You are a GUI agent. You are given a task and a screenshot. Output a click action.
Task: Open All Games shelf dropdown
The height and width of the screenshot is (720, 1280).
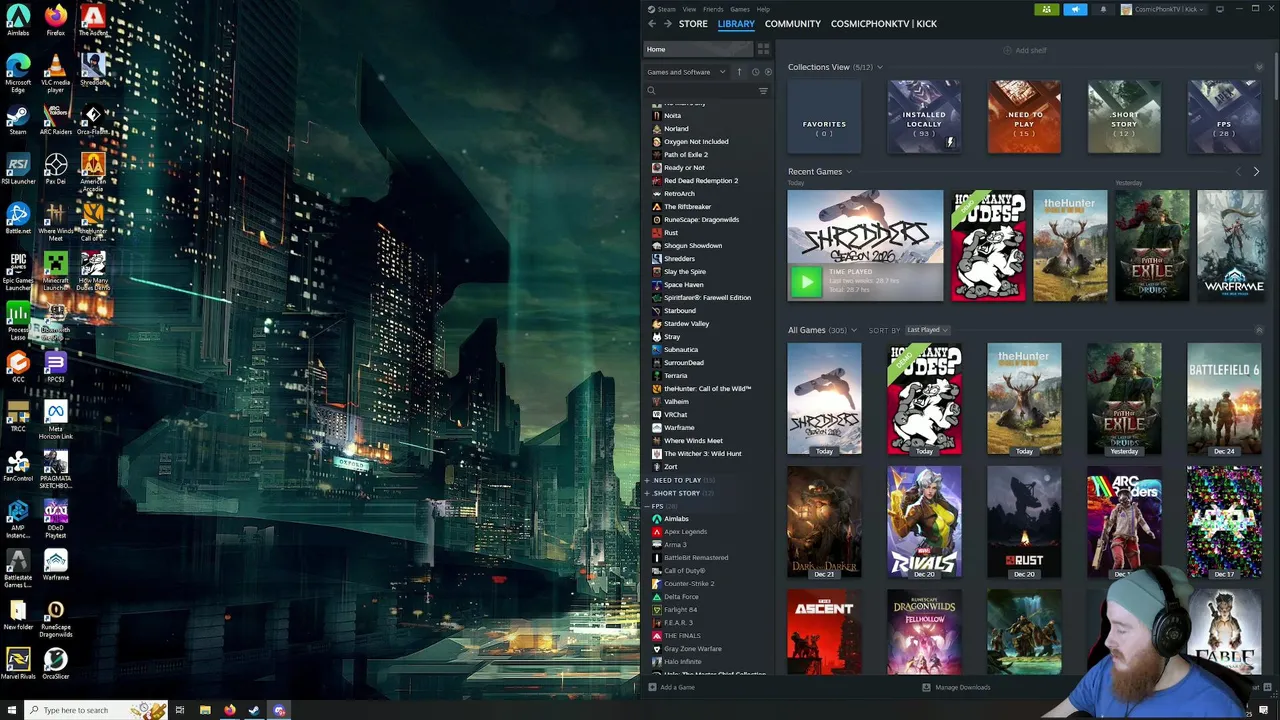coord(853,330)
